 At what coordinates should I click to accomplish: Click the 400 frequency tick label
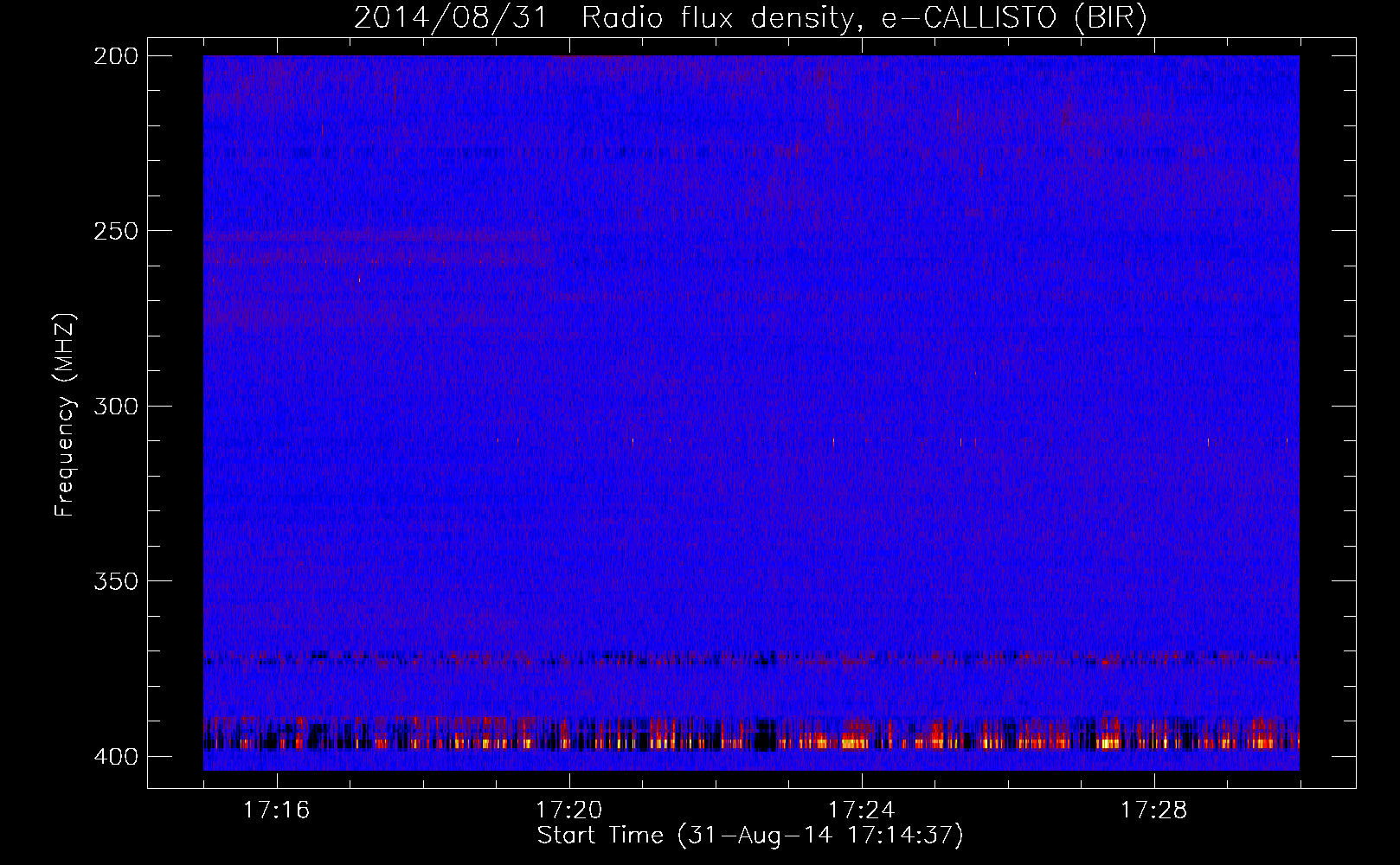(x=116, y=757)
